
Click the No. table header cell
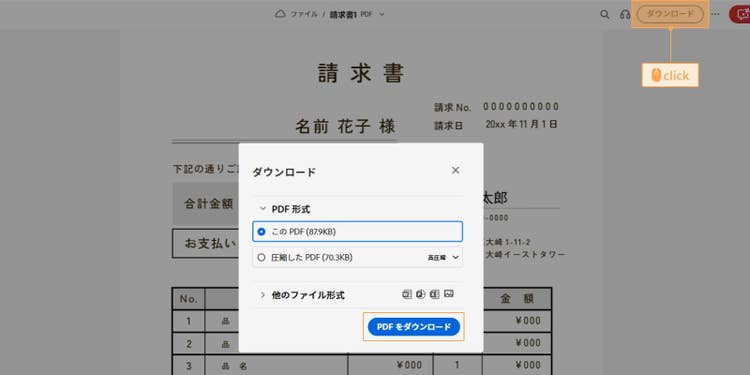(x=188, y=299)
